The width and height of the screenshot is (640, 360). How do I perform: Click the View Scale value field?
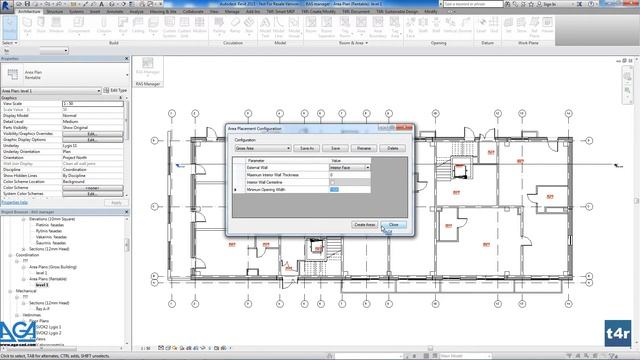(x=93, y=104)
